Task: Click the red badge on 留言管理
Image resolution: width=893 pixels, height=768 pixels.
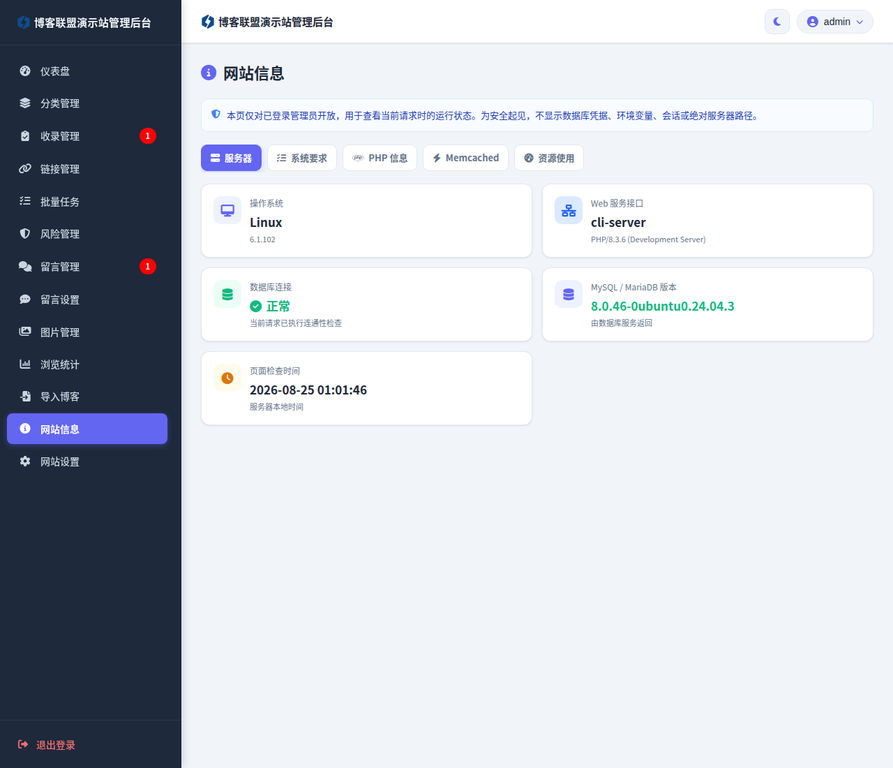Action: 148,266
